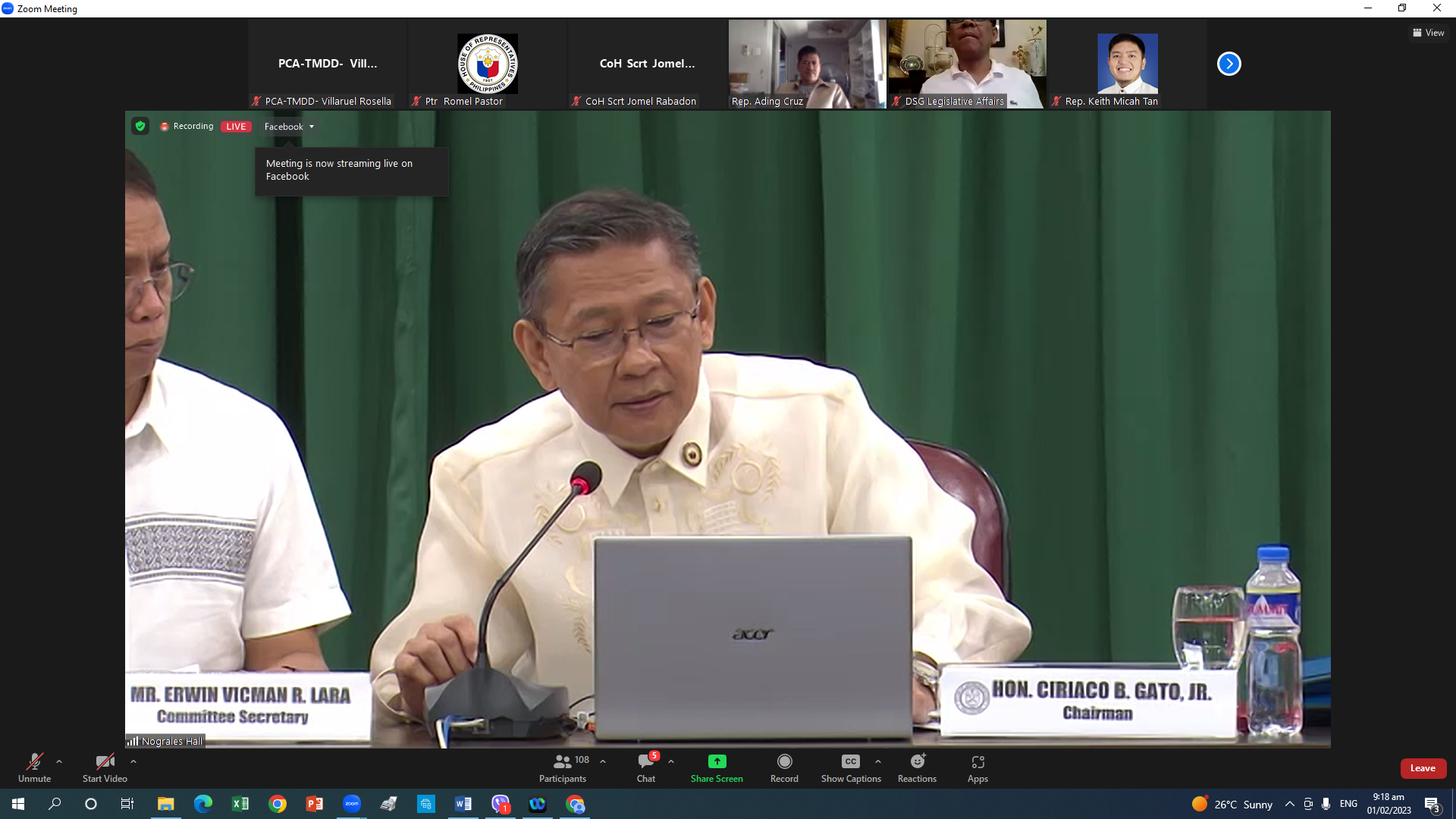The image size is (1456, 819).
Task: Select Ptr Romel Pastor participant tile
Action: coord(488,64)
